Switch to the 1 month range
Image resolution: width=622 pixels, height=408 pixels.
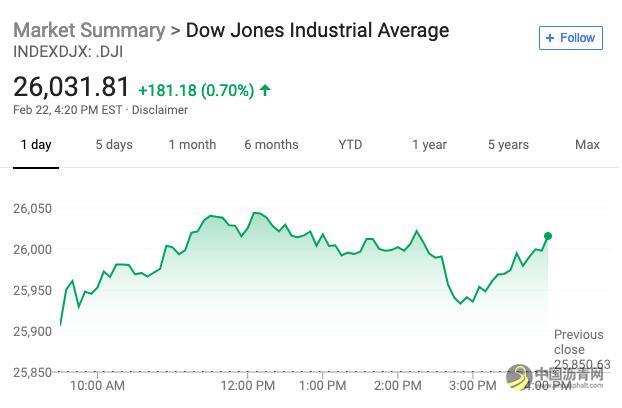[192, 145]
